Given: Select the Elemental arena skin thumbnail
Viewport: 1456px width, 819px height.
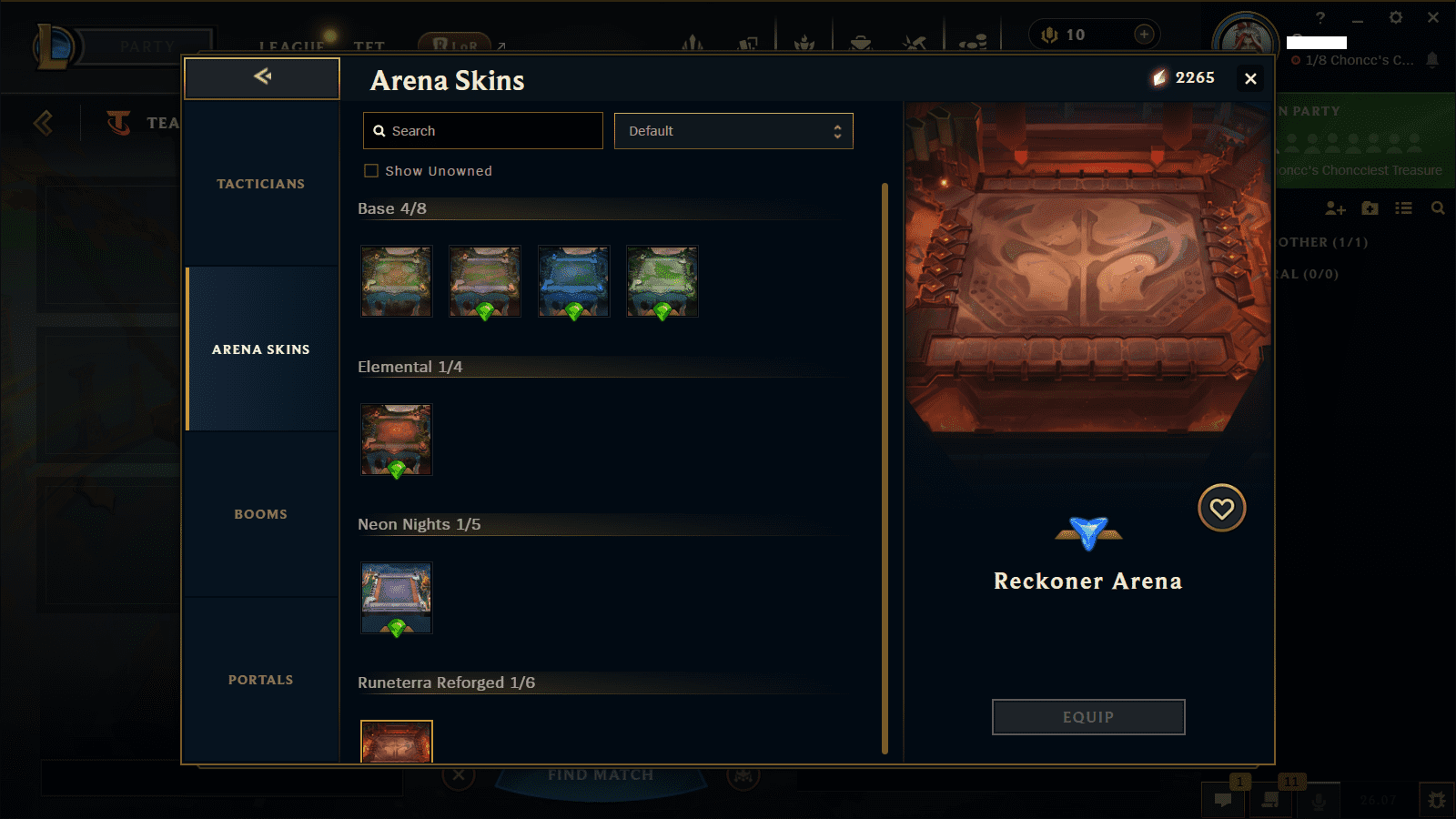Looking at the screenshot, I should tap(397, 440).
